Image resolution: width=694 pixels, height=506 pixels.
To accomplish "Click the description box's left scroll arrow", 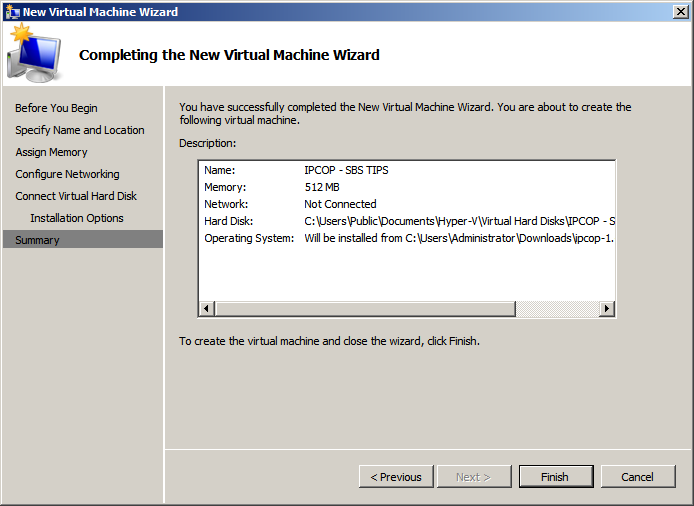I will click(207, 310).
